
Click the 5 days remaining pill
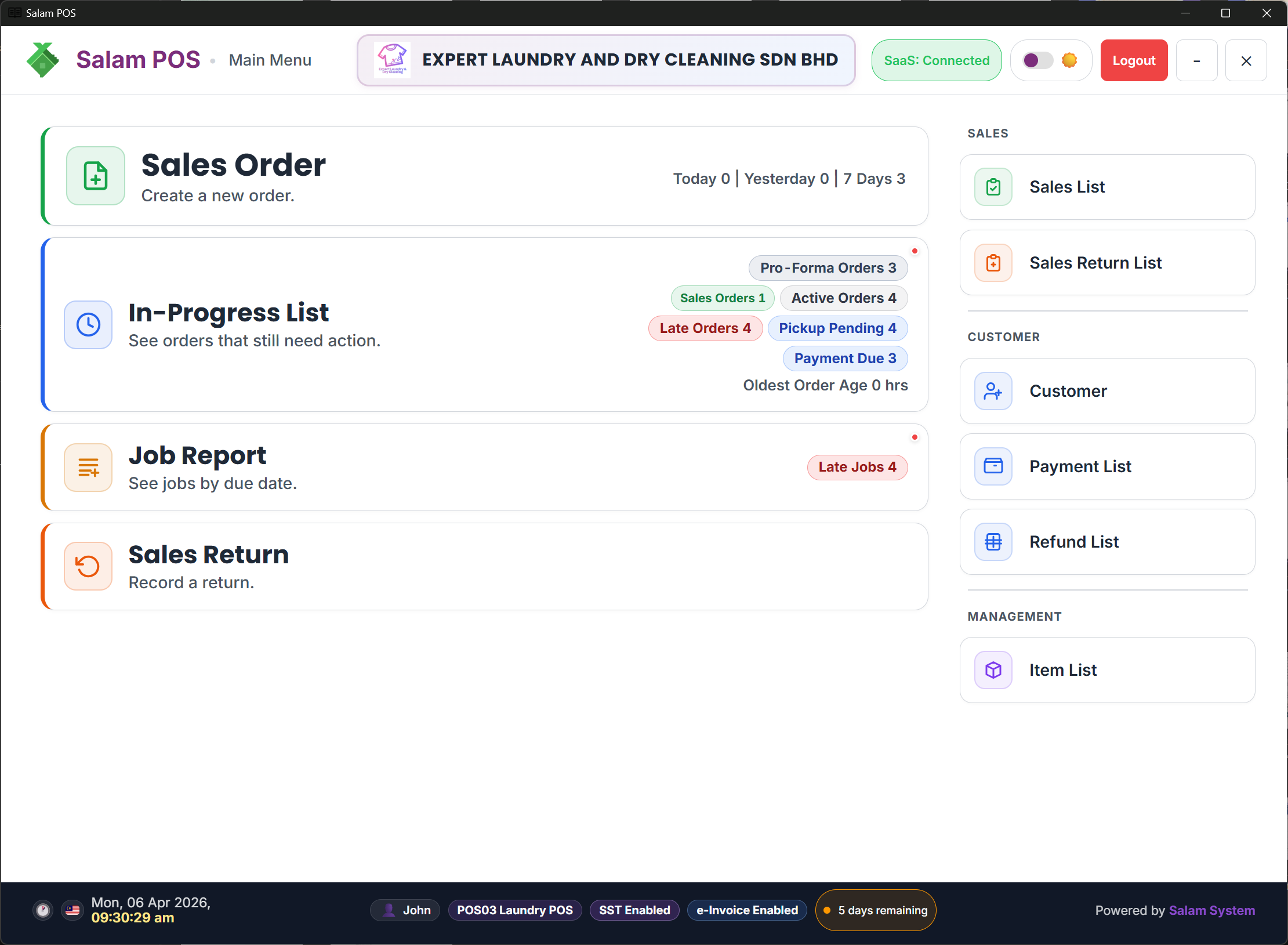pyautogui.click(x=876, y=910)
